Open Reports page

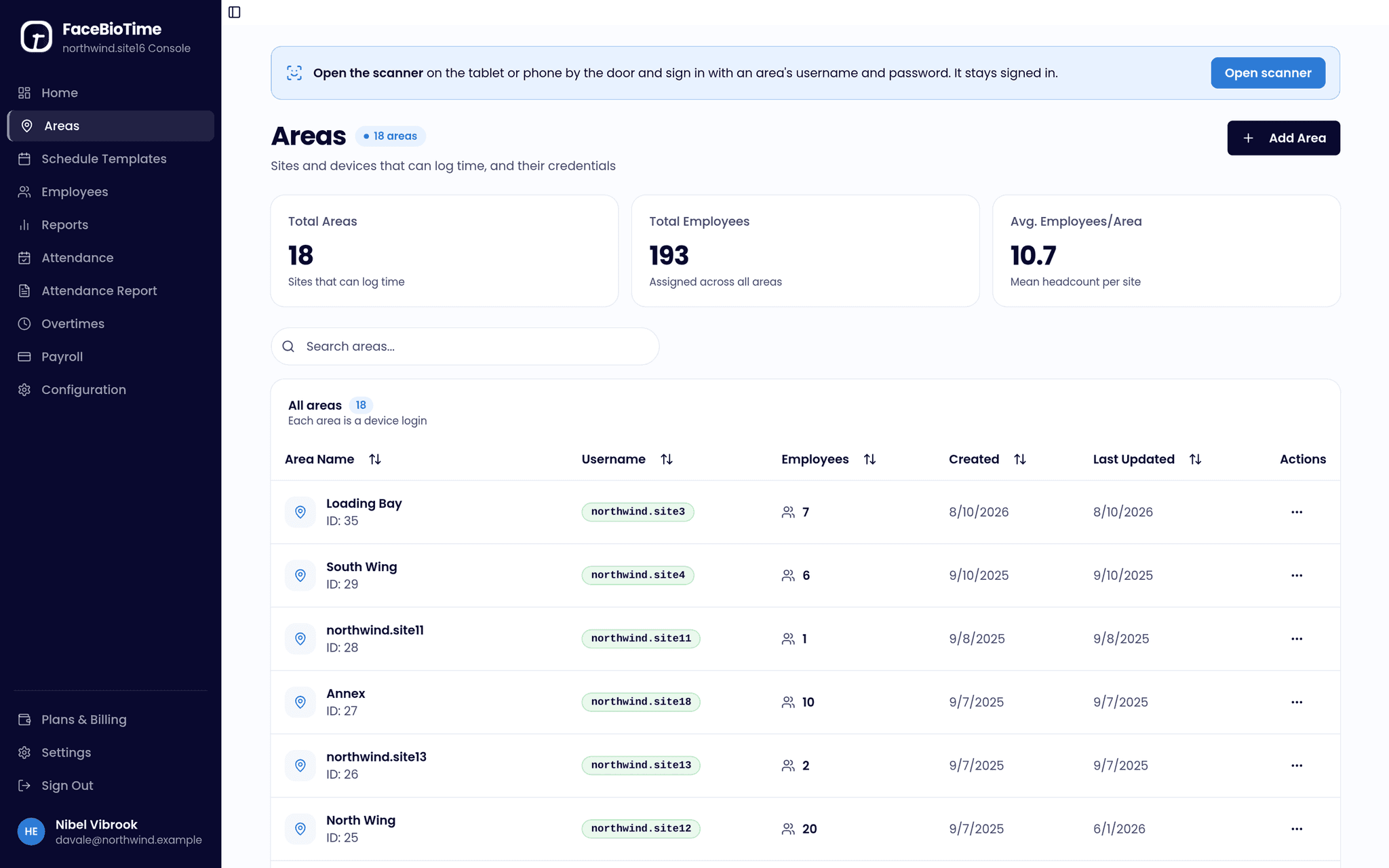[x=111, y=225]
